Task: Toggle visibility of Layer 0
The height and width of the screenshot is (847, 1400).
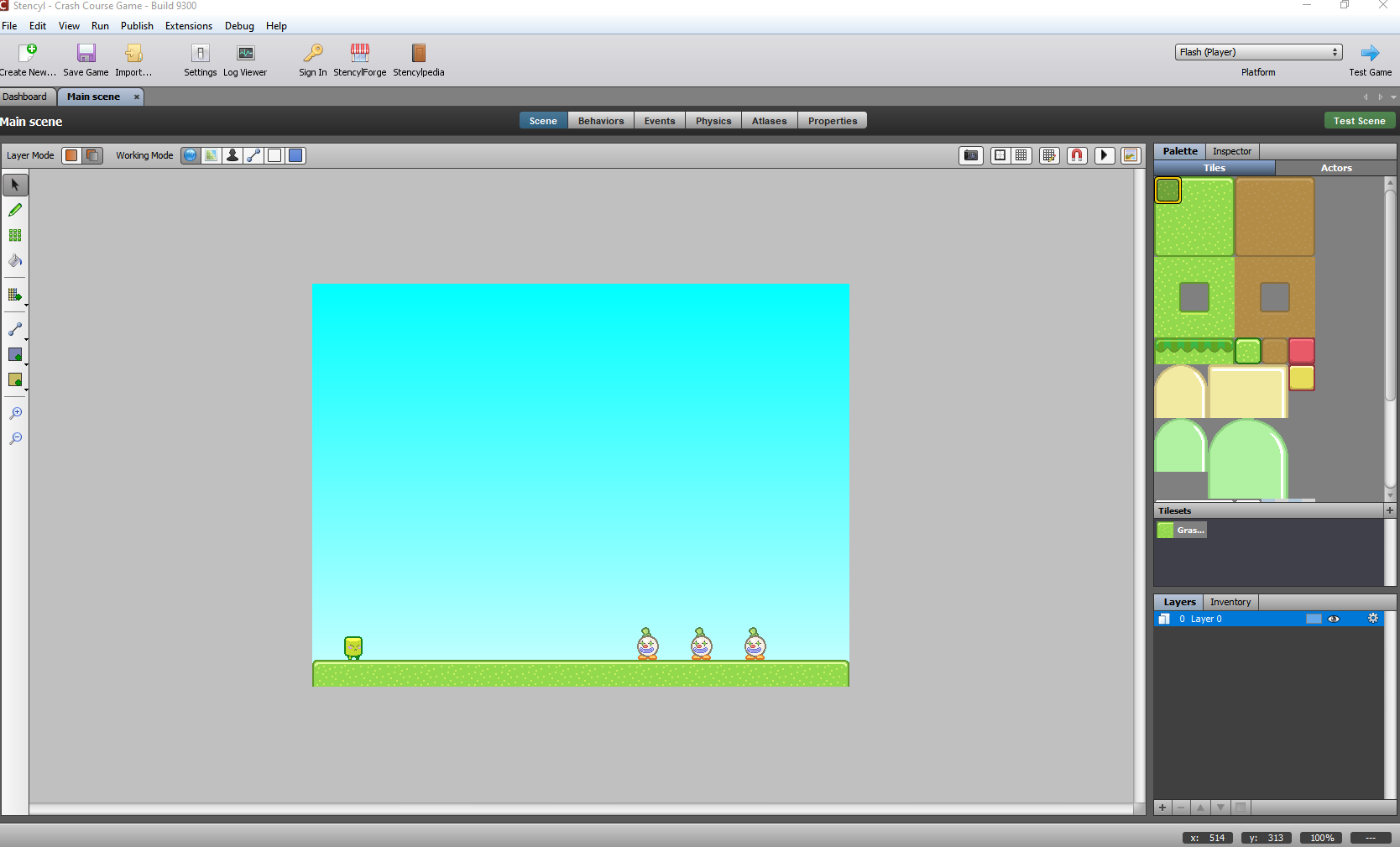Action: tap(1335, 619)
